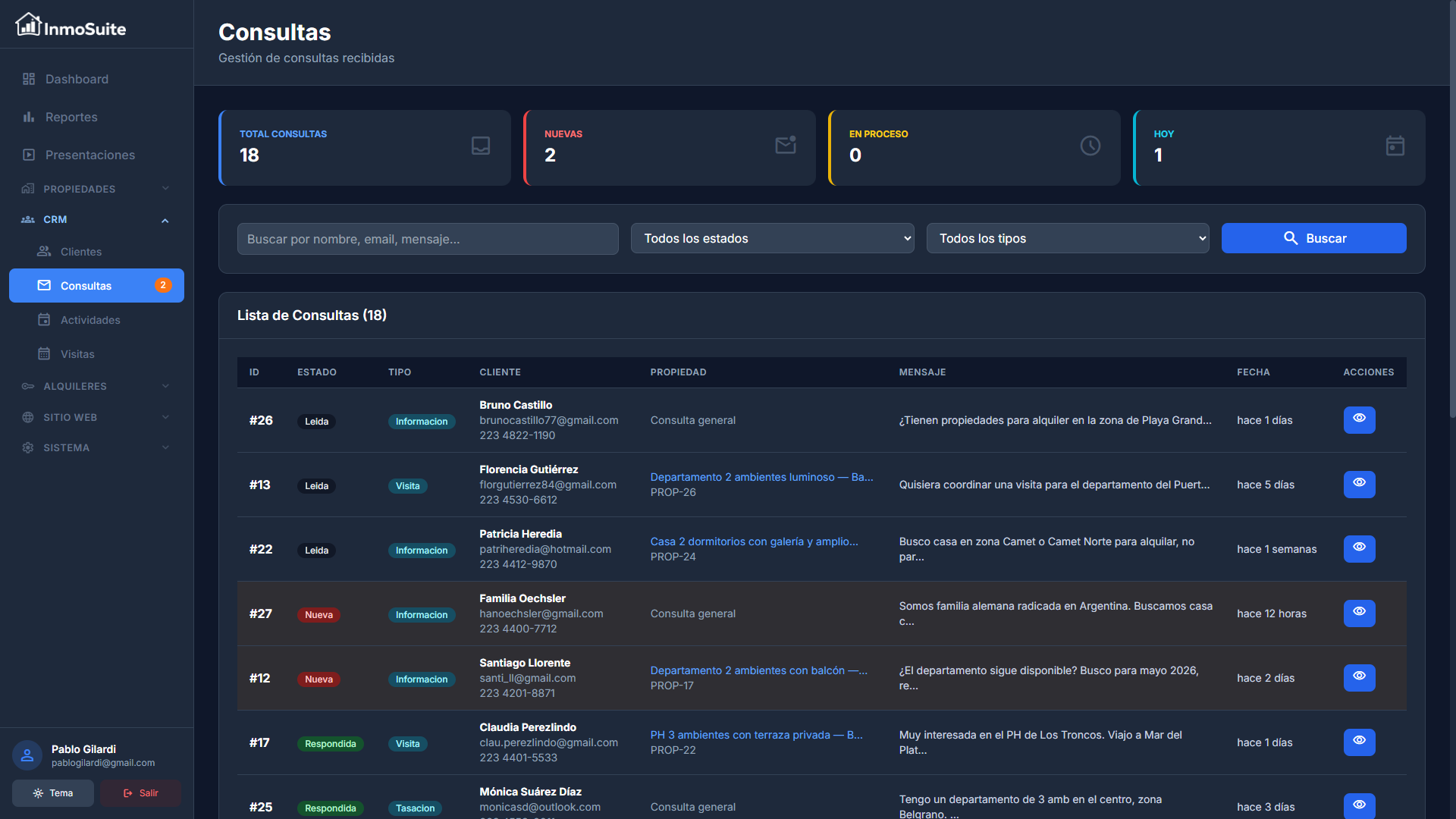Click the InmoSuite house logo icon
The width and height of the screenshot is (1456, 819).
(x=28, y=25)
